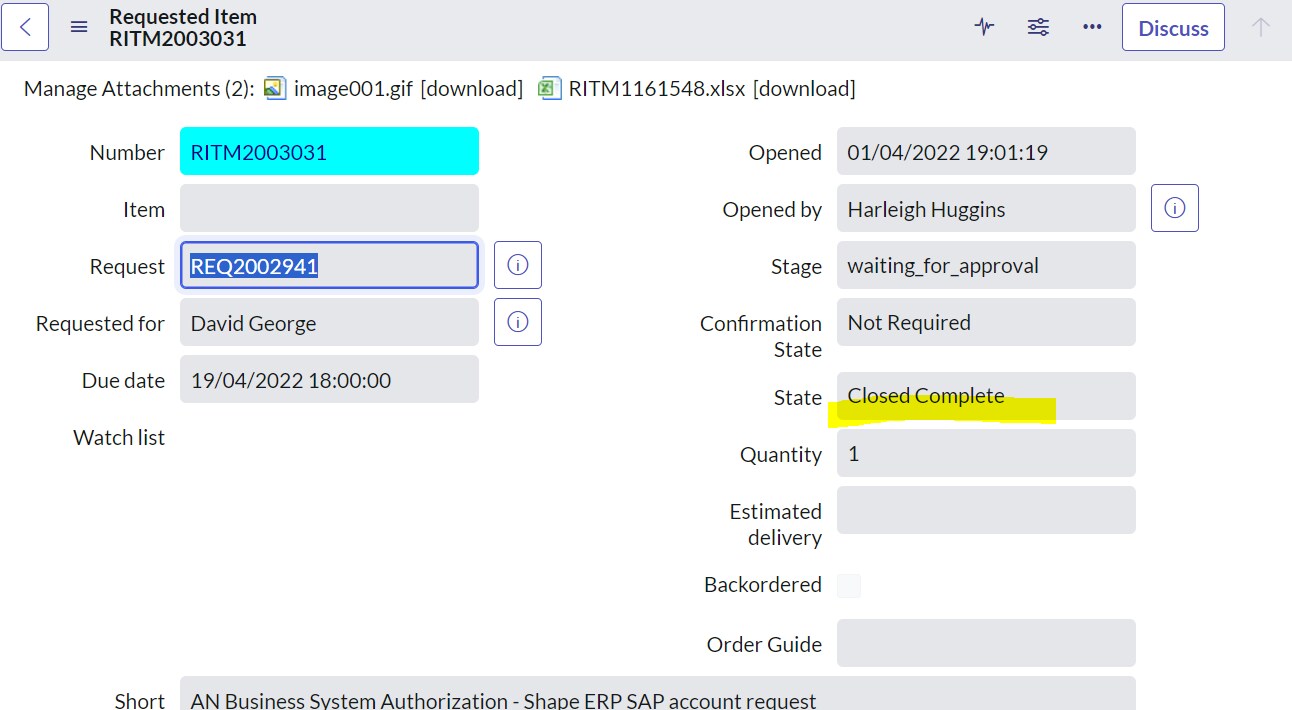The image size is (1292, 710).
Task: Click the image001.gif attachment icon
Action: (x=275, y=88)
